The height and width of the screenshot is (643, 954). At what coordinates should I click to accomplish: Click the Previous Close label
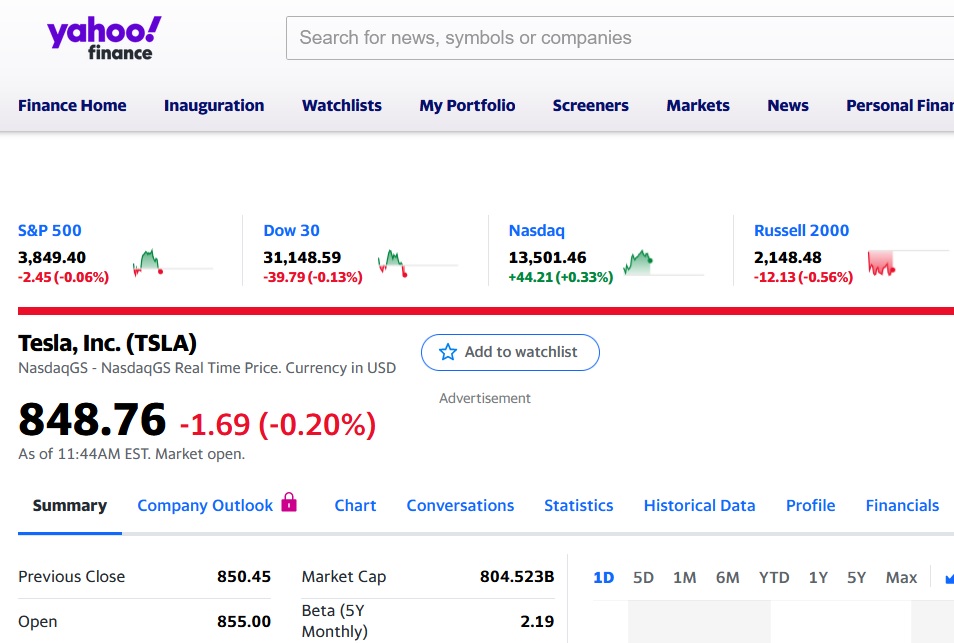click(x=72, y=577)
